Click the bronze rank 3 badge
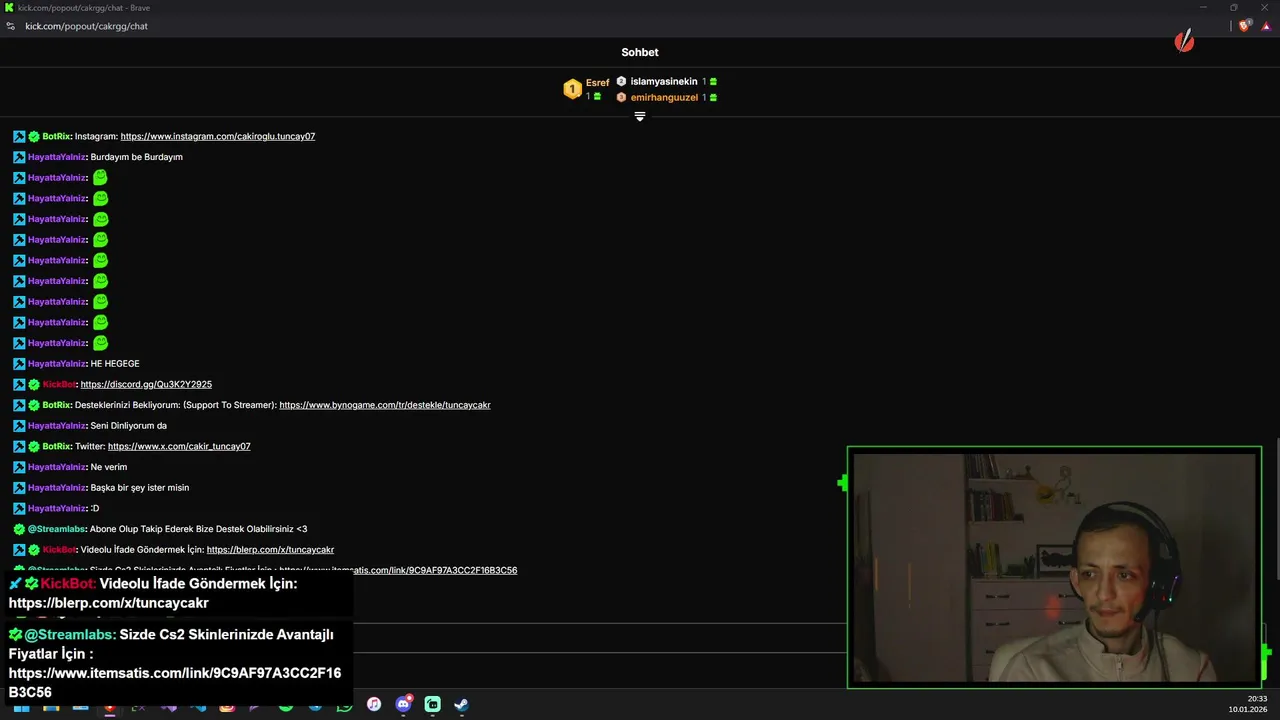The width and height of the screenshot is (1280, 720). (x=621, y=98)
